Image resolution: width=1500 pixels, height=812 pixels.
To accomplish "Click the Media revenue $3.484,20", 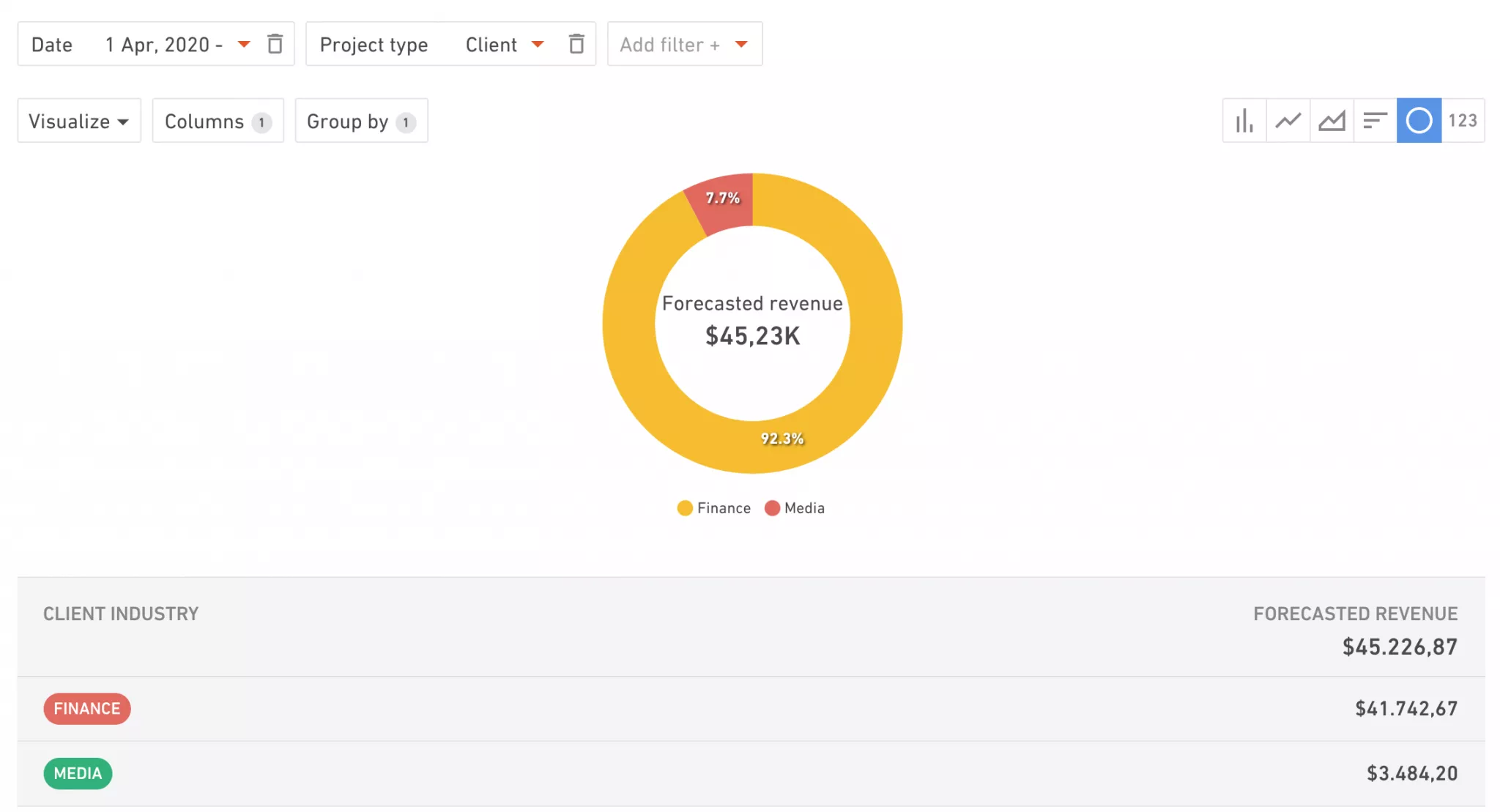I will tap(1412, 773).
